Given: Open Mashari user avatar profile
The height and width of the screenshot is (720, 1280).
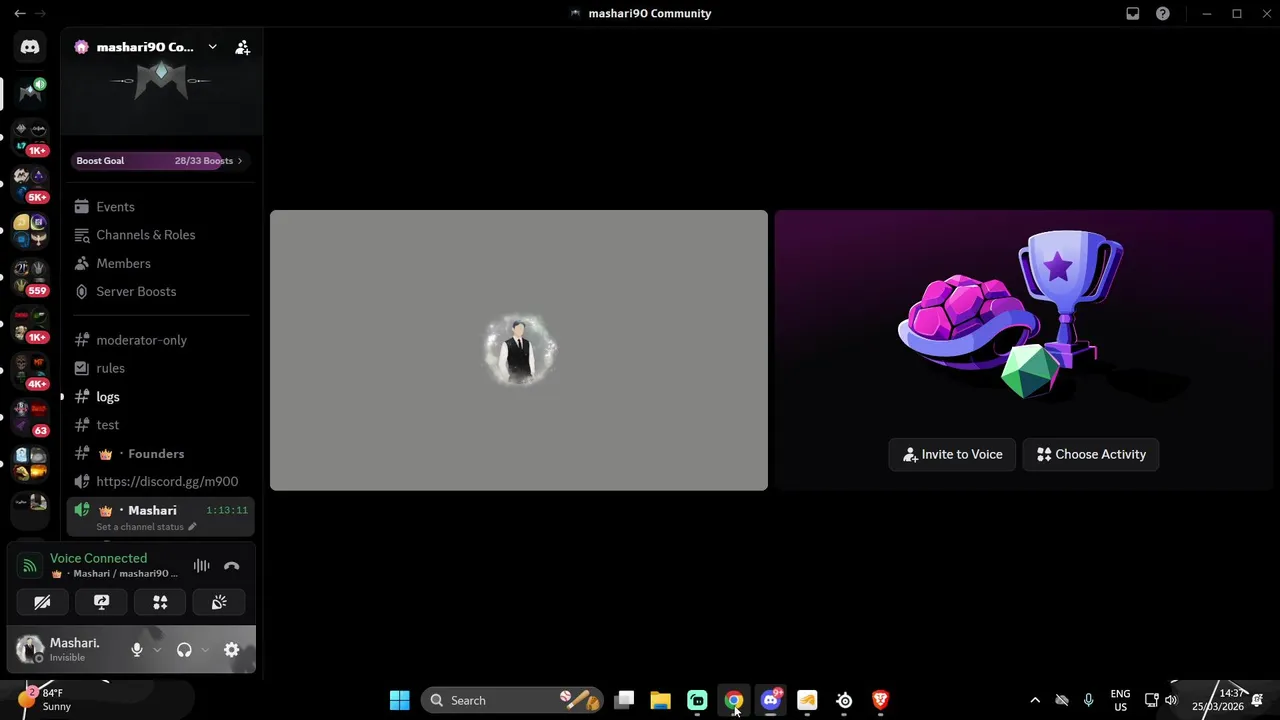Looking at the screenshot, I should [30, 649].
